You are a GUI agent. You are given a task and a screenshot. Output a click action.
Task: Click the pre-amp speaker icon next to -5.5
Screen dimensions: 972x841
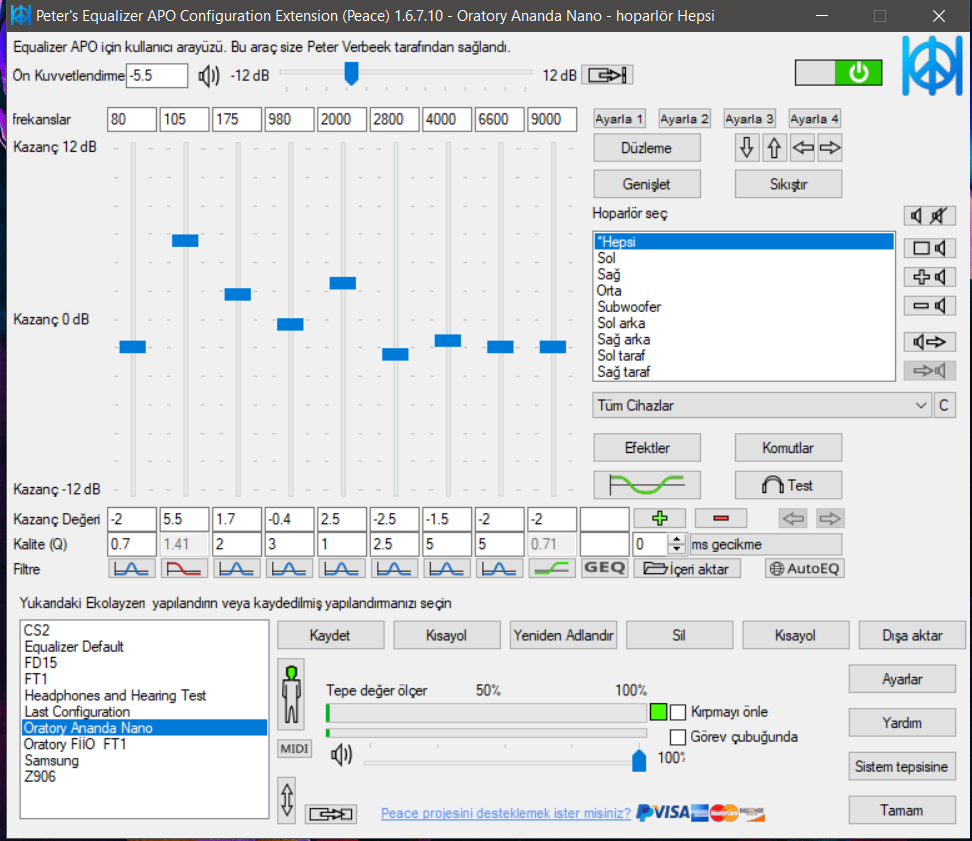[209, 76]
